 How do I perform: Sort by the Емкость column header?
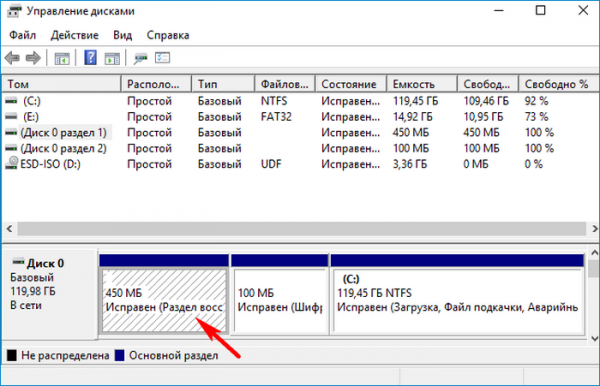point(421,84)
